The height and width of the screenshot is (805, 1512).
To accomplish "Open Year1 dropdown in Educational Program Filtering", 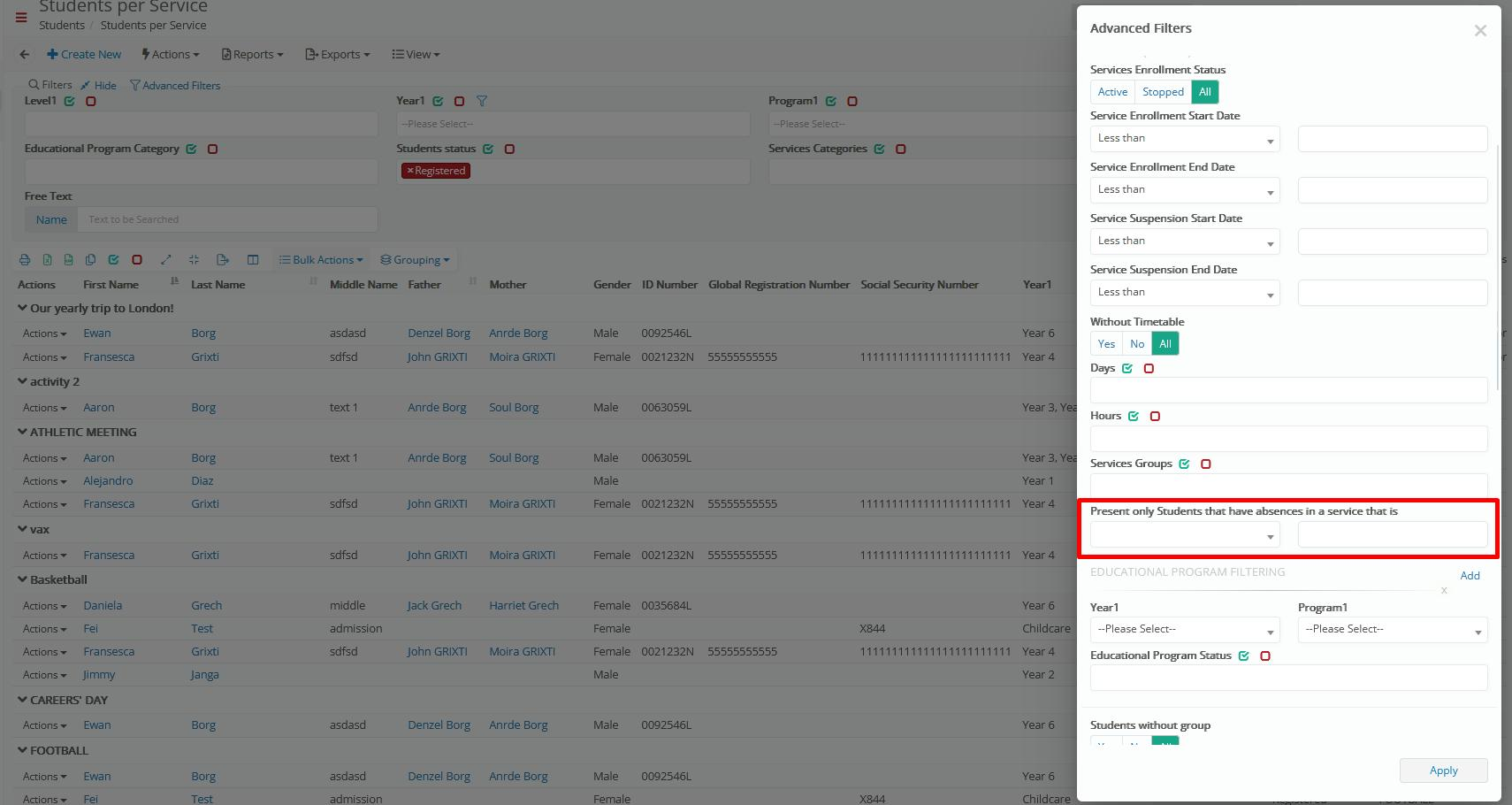I will pos(1185,630).
